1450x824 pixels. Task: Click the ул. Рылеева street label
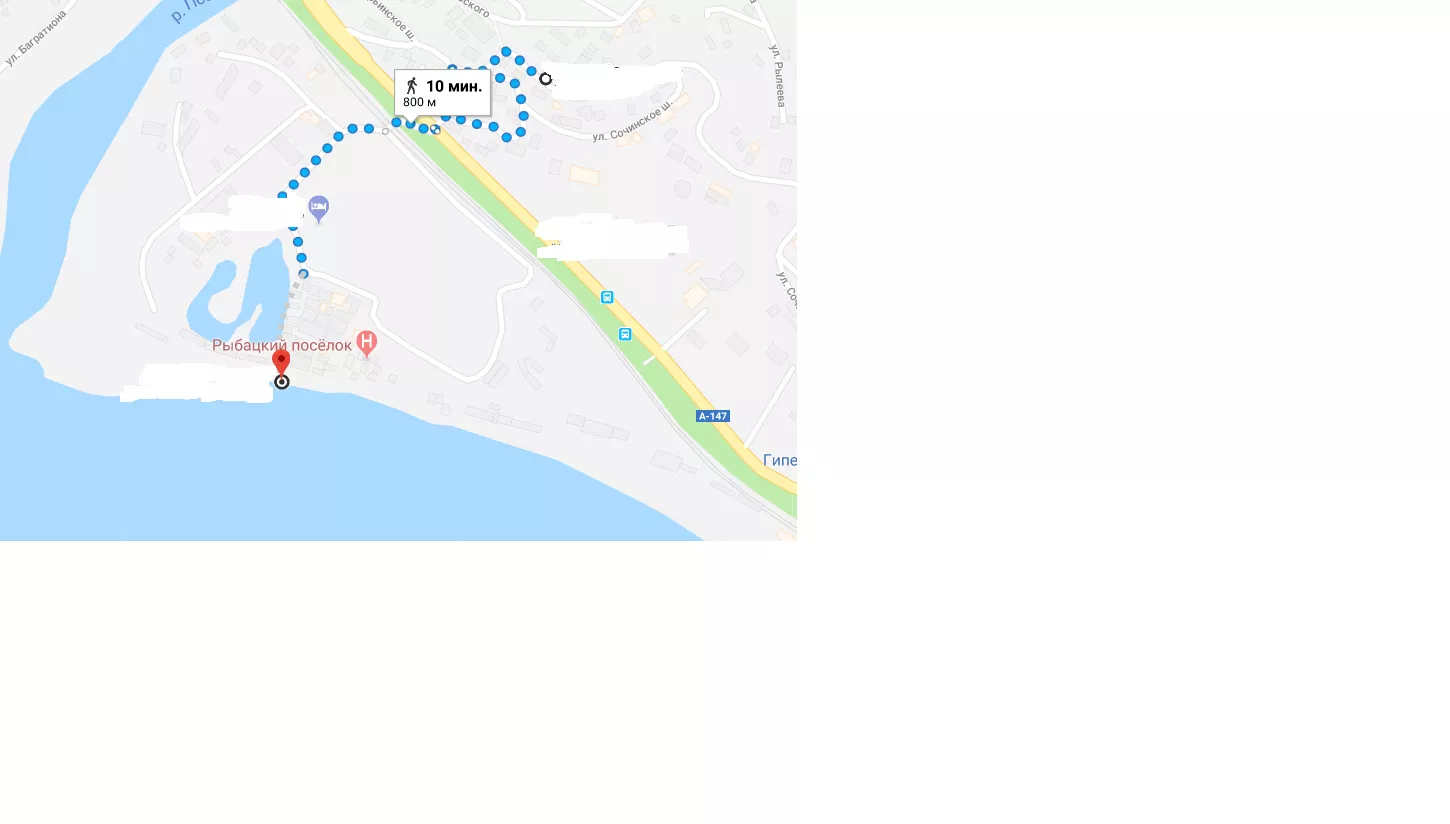coord(777,75)
